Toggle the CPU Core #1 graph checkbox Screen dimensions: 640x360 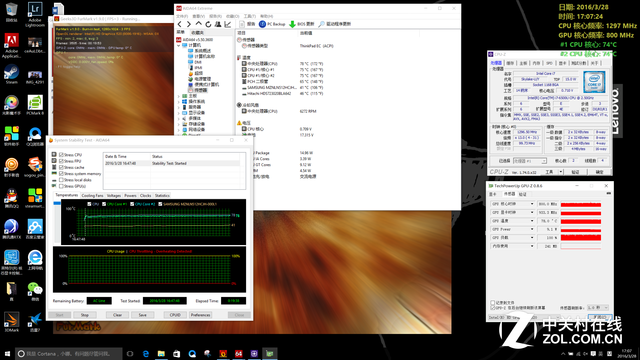[104, 204]
